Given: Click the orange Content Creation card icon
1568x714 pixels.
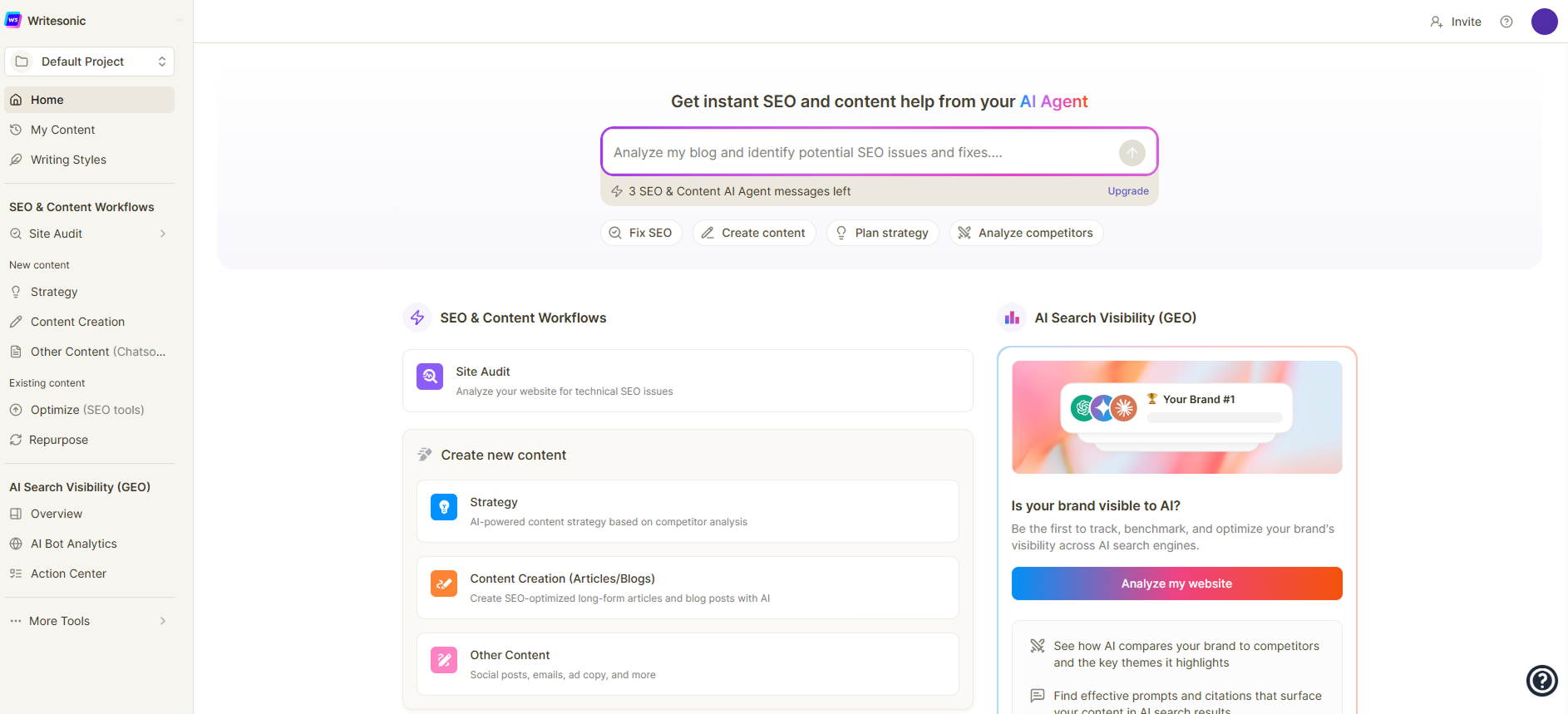Looking at the screenshot, I should [x=444, y=584].
